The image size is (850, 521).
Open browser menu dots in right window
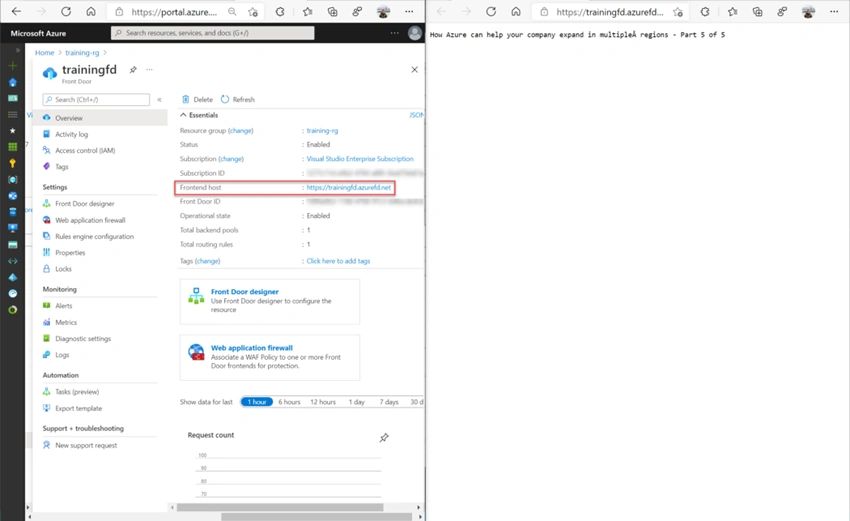[x=834, y=11]
